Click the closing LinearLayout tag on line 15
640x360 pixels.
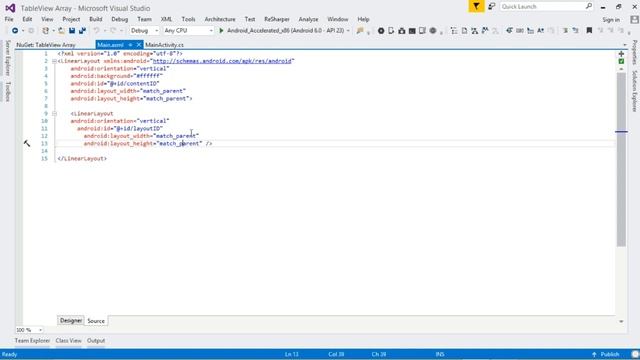point(82,158)
